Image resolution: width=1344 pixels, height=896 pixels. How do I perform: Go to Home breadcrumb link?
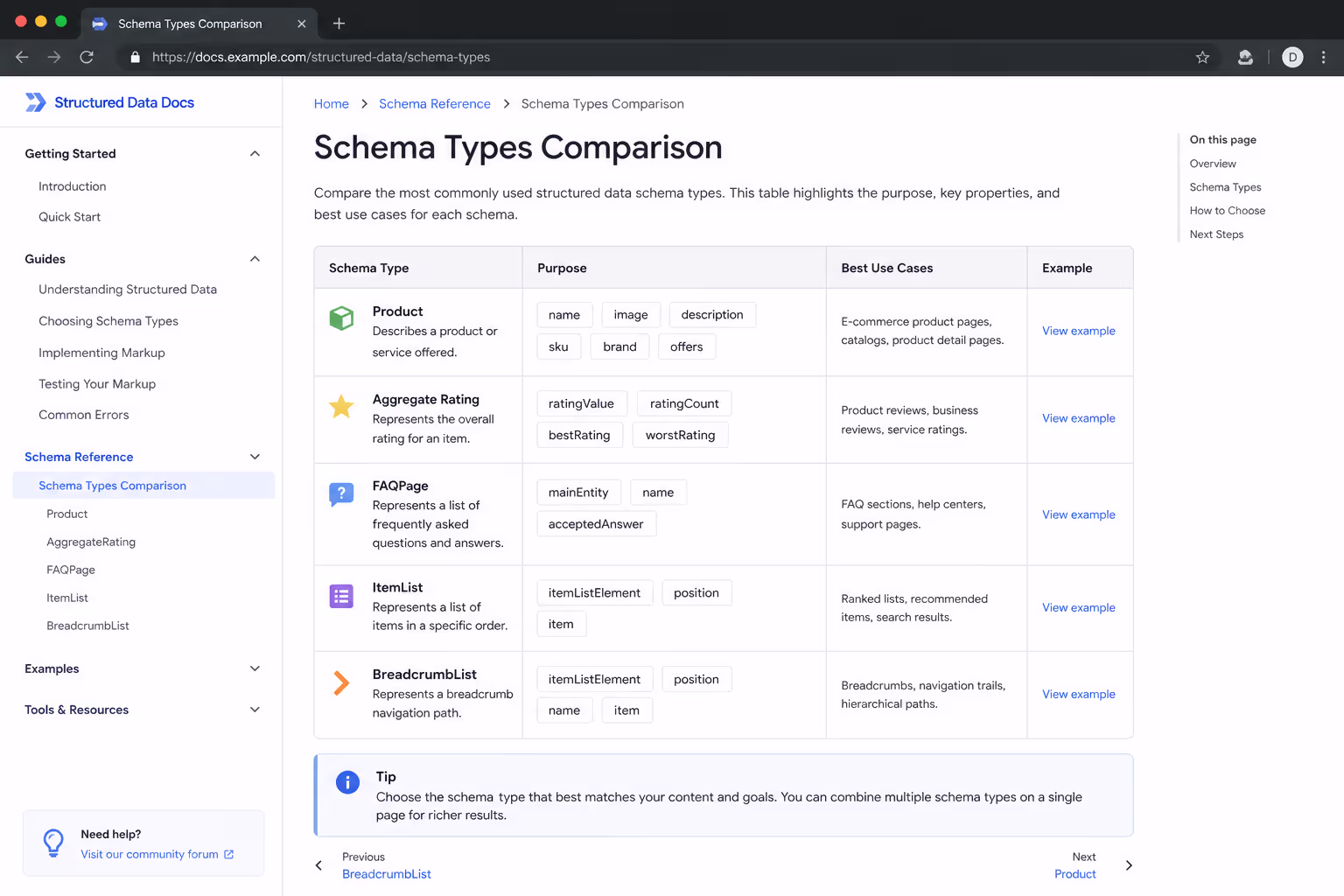coord(332,103)
